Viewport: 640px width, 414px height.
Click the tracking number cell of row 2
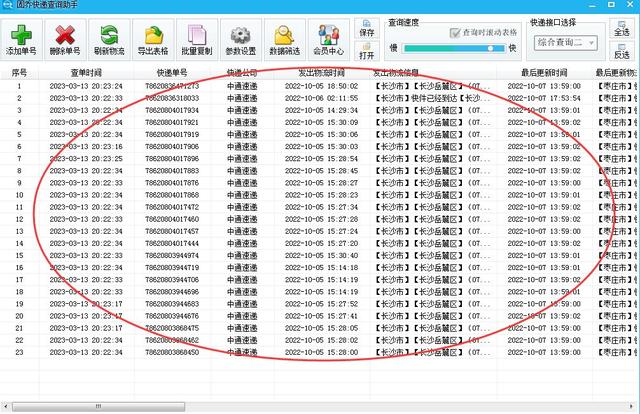click(x=172, y=98)
